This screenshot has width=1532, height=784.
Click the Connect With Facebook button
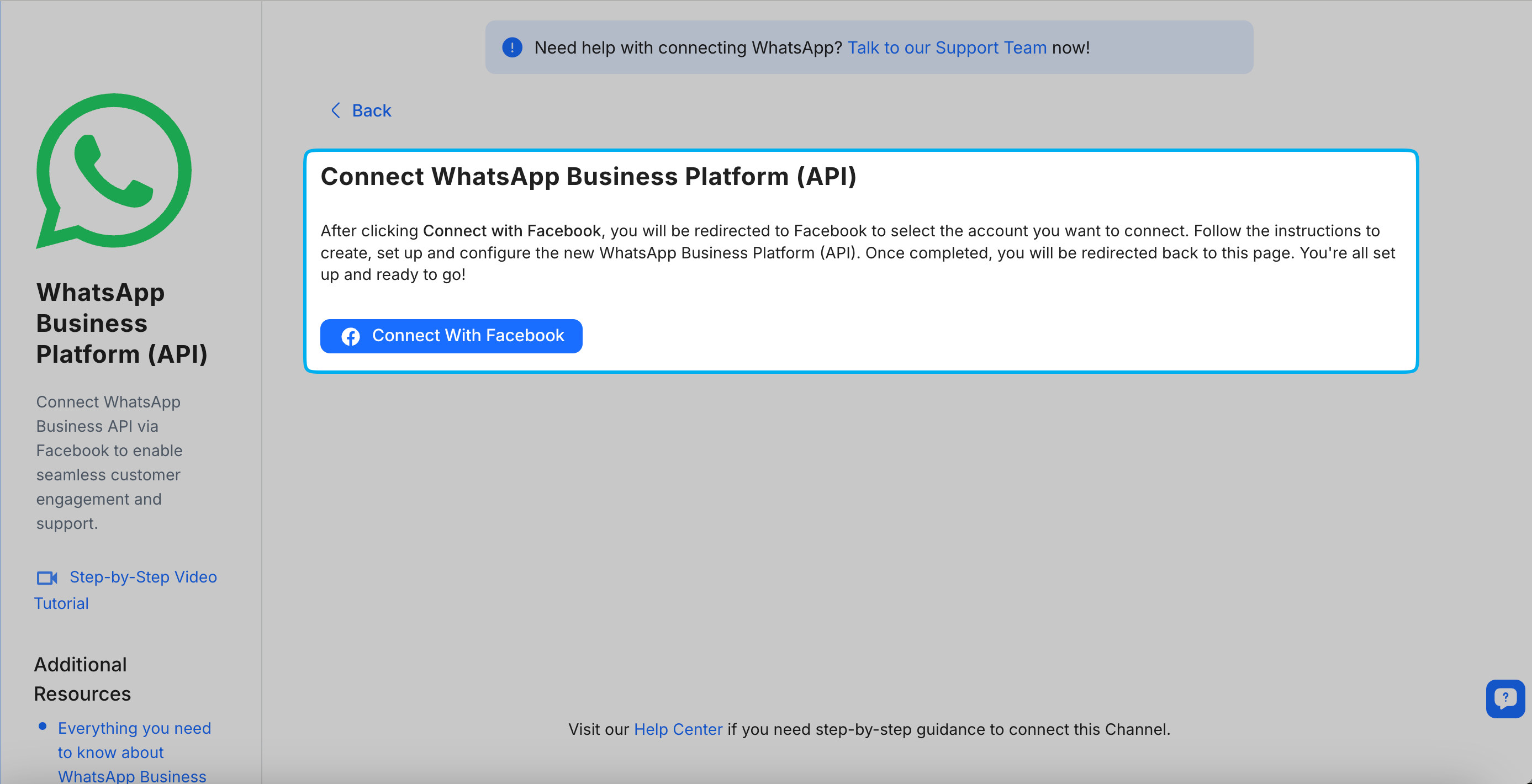coord(451,336)
